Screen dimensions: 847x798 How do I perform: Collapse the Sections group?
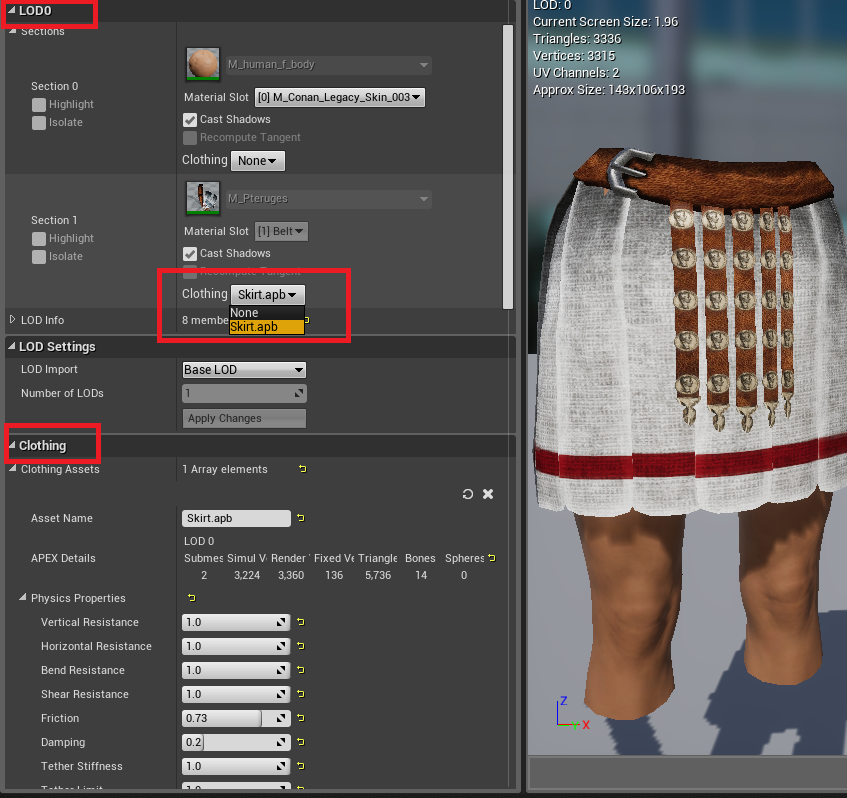13,31
